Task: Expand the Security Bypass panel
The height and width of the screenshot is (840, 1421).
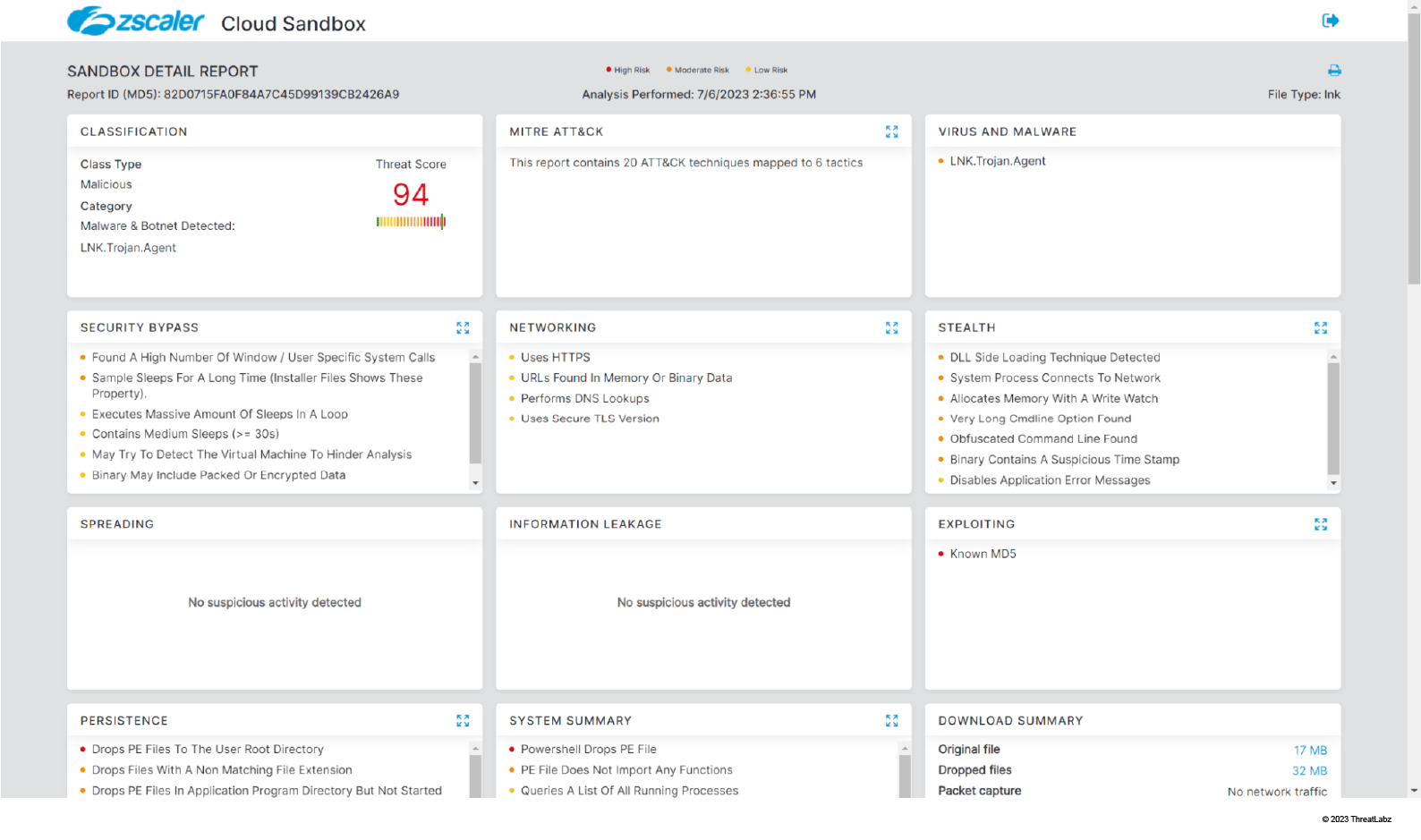Action: pos(463,328)
